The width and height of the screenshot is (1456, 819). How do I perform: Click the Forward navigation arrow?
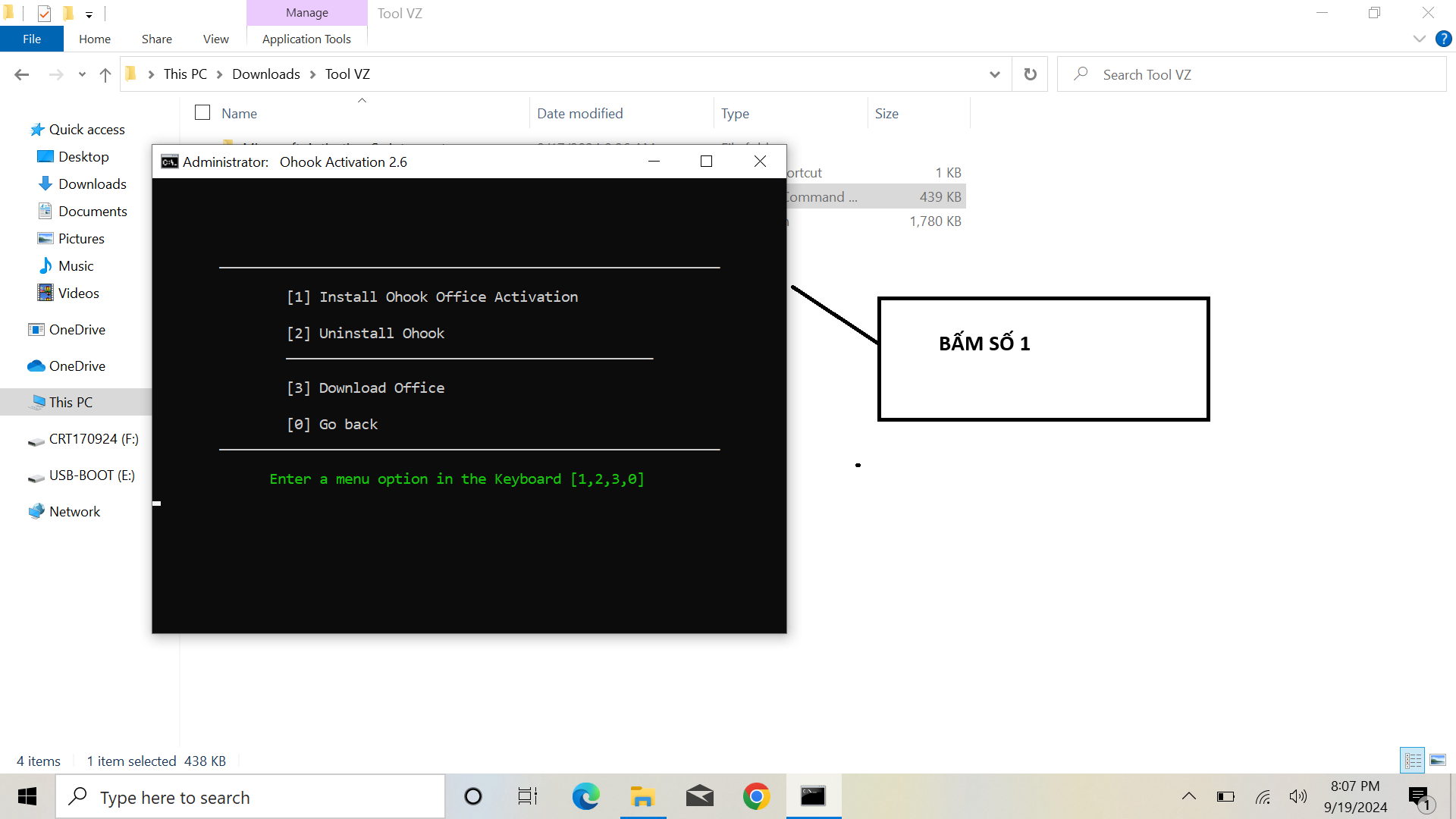coord(55,74)
